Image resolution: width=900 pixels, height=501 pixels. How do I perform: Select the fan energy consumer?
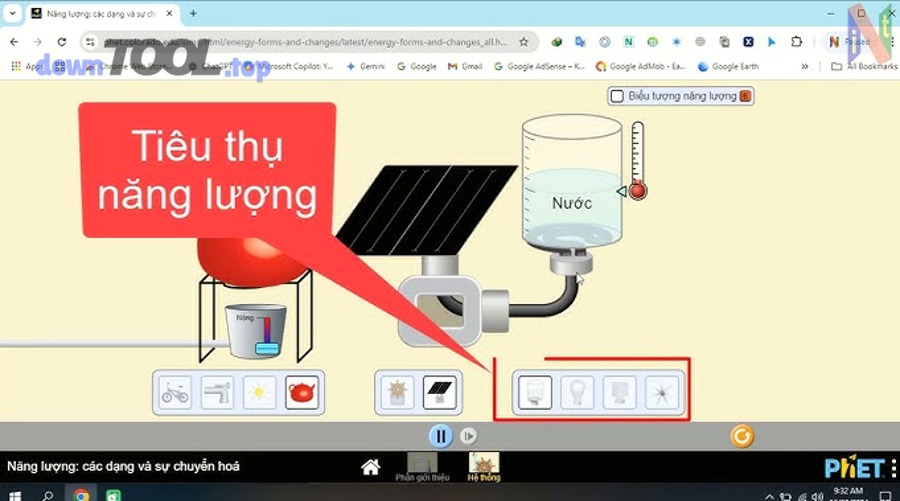coord(662,393)
